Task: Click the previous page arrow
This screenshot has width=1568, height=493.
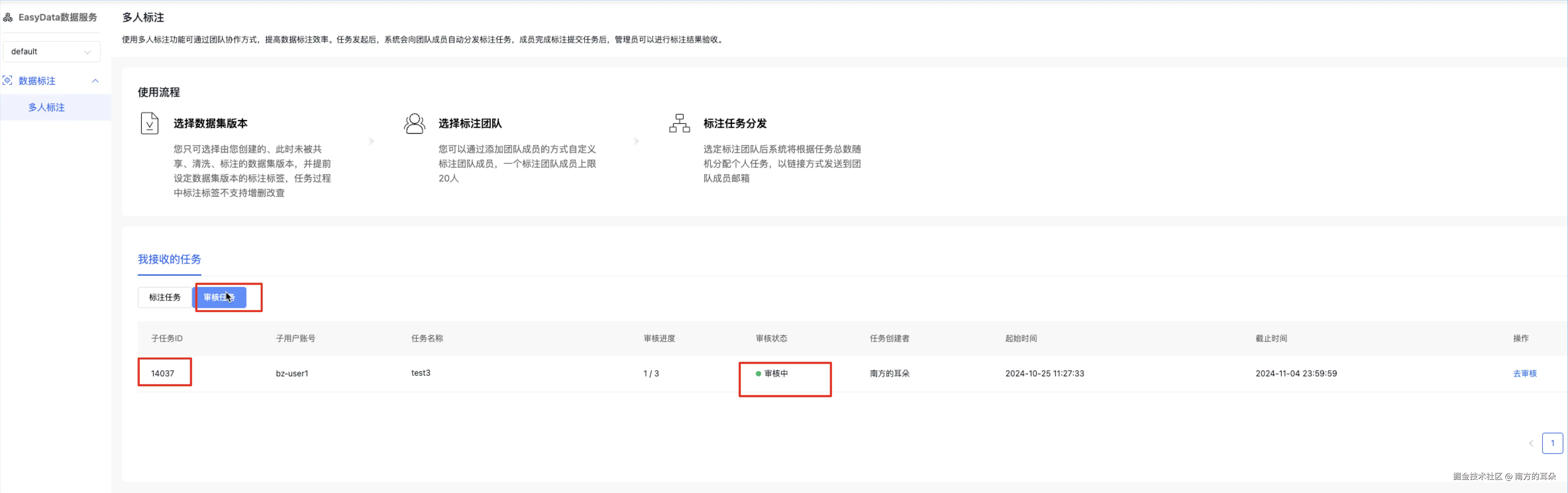Action: click(1531, 443)
